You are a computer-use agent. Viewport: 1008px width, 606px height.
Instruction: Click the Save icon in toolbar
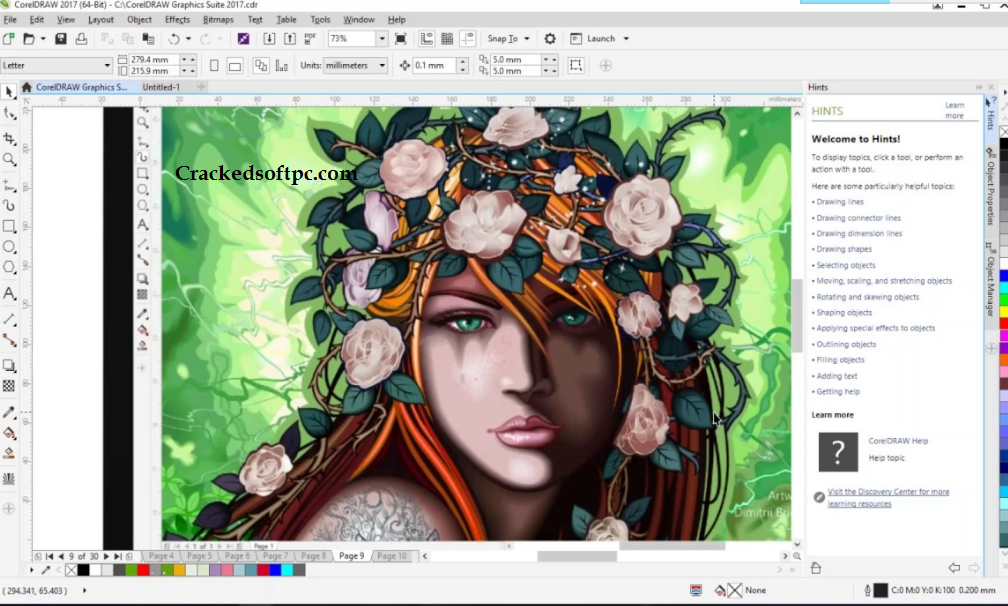coord(60,39)
